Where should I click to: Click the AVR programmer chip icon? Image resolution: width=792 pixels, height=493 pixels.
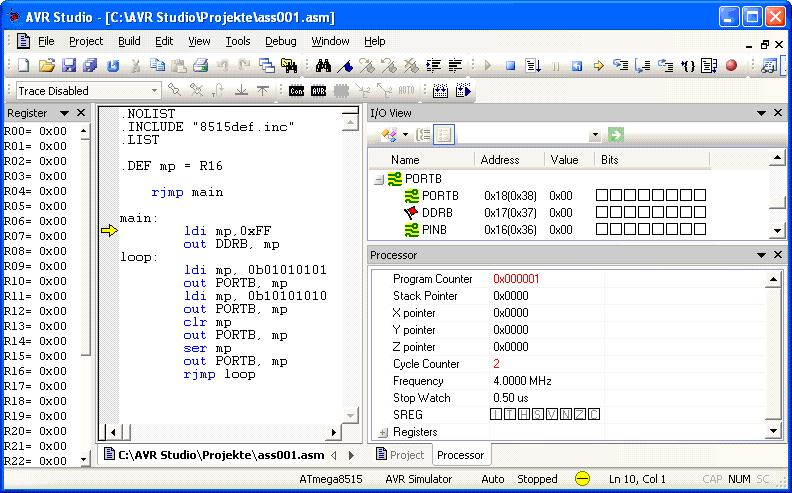tap(319, 91)
